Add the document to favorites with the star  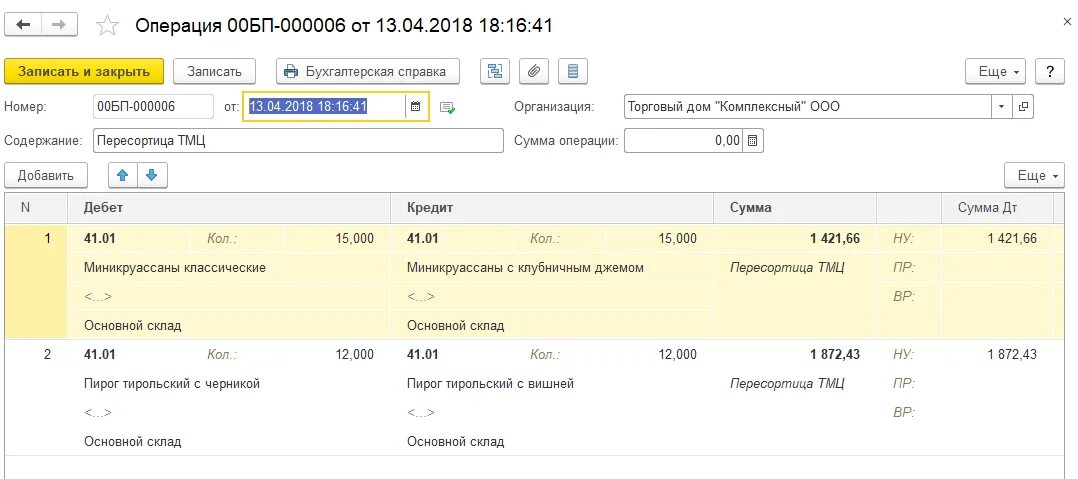107,26
